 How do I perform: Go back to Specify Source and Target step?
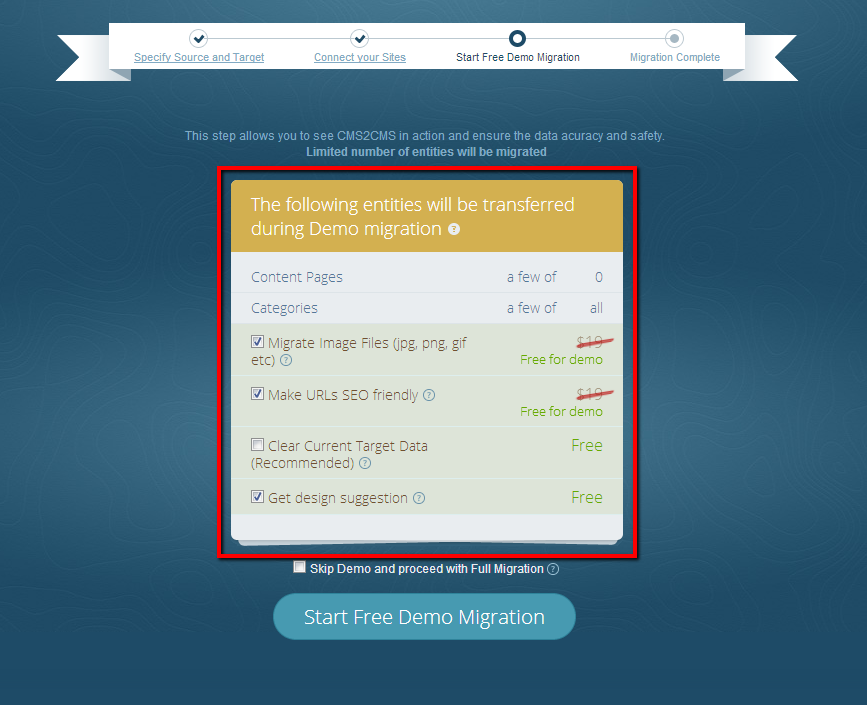coord(199,58)
